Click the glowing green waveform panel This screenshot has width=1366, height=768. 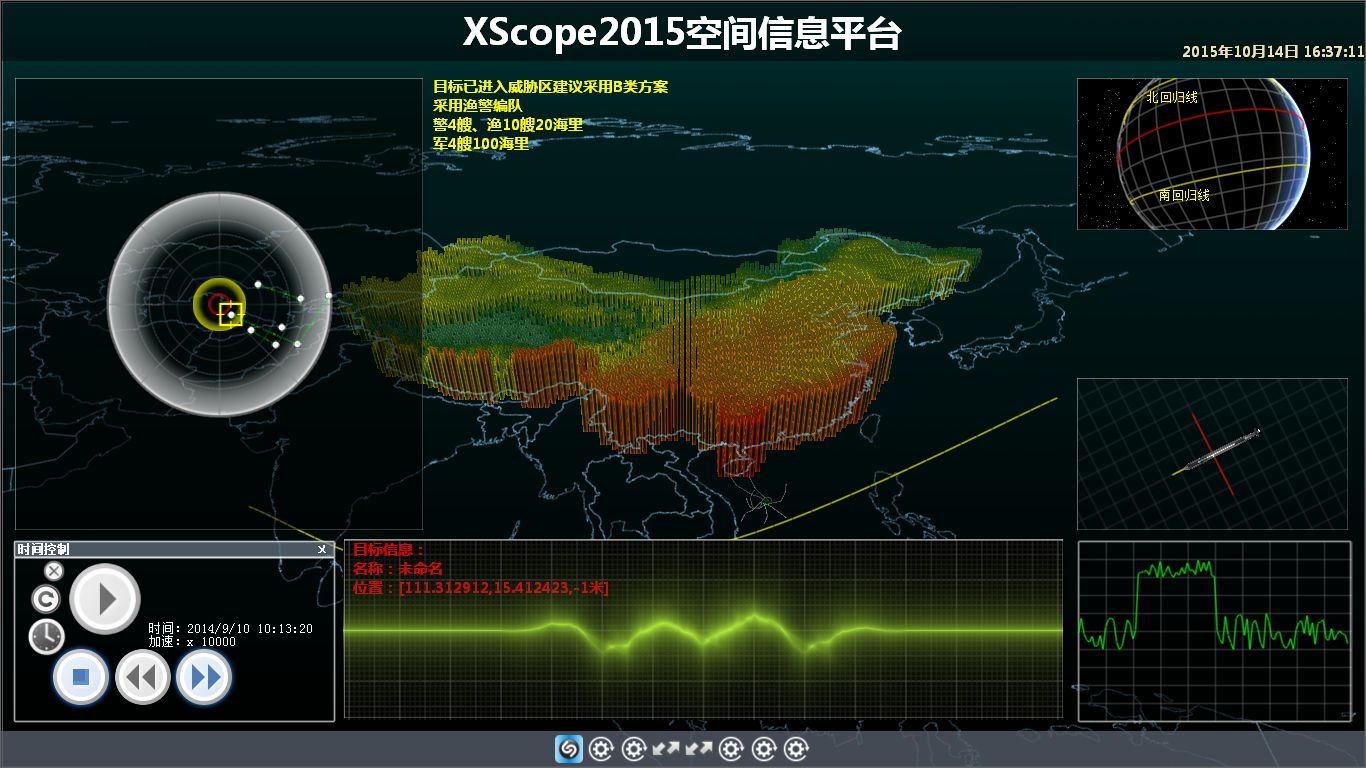(703, 629)
